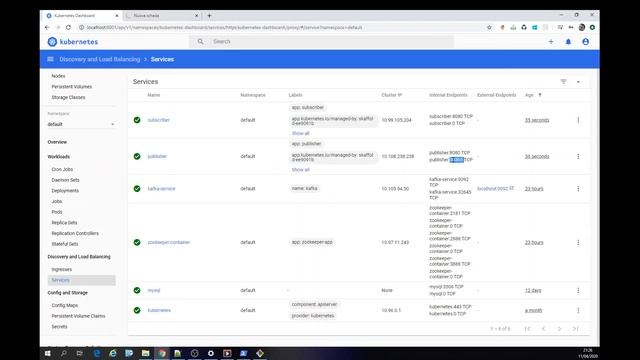Open the Windows Start menu
This screenshot has height=360, width=640.
pyautogui.click(x=47, y=353)
